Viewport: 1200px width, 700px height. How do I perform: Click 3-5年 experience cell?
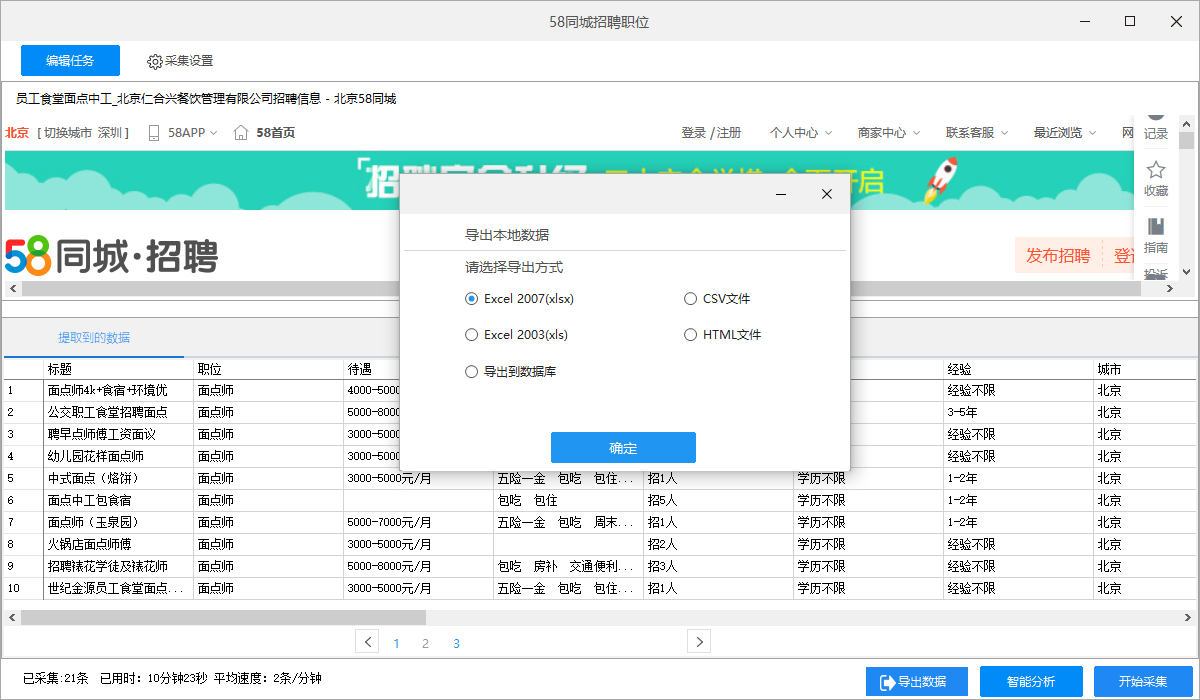coord(1019,412)
